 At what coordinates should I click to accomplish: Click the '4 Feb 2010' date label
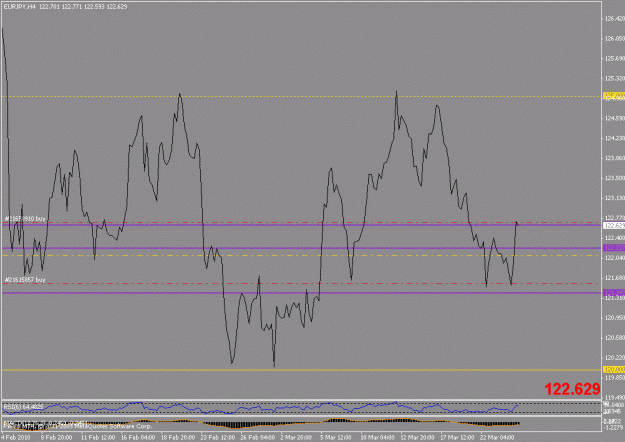point(15,437)
